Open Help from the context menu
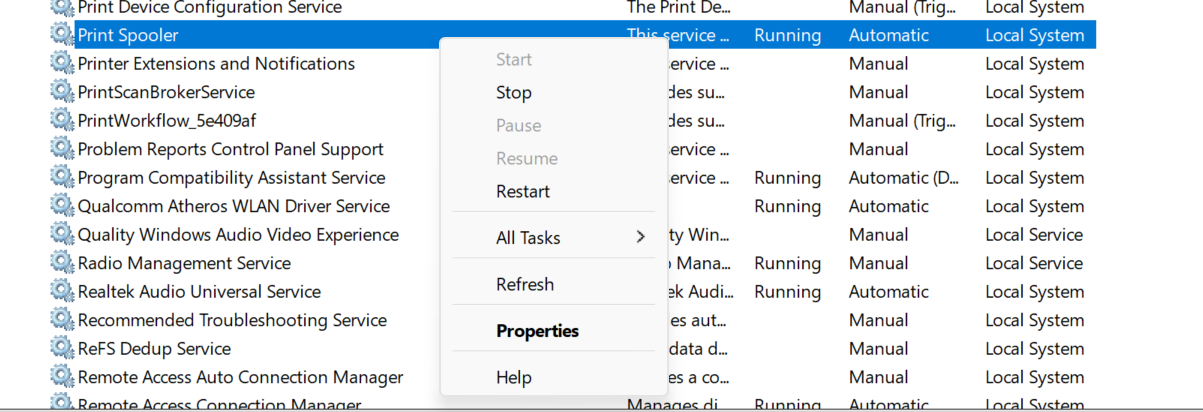Viewport: 1203px width, 412px height. coord(514,377)
